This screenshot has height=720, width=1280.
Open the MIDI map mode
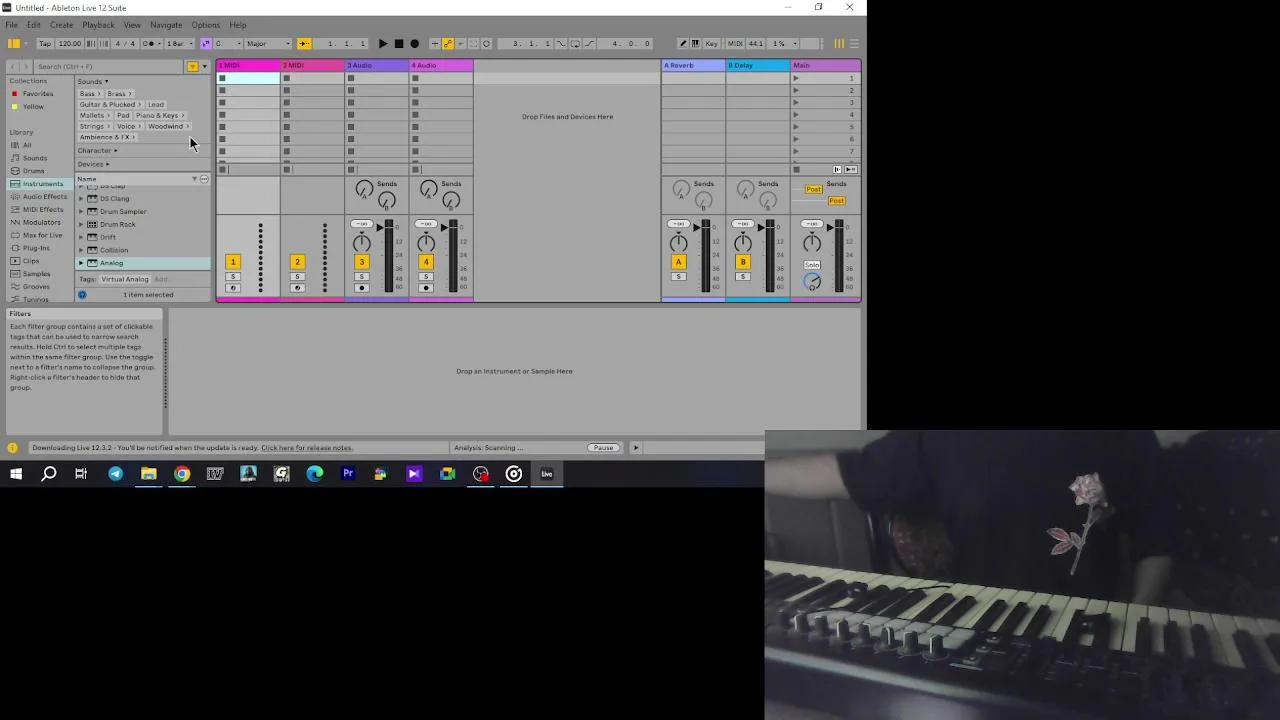pos(735,44)
